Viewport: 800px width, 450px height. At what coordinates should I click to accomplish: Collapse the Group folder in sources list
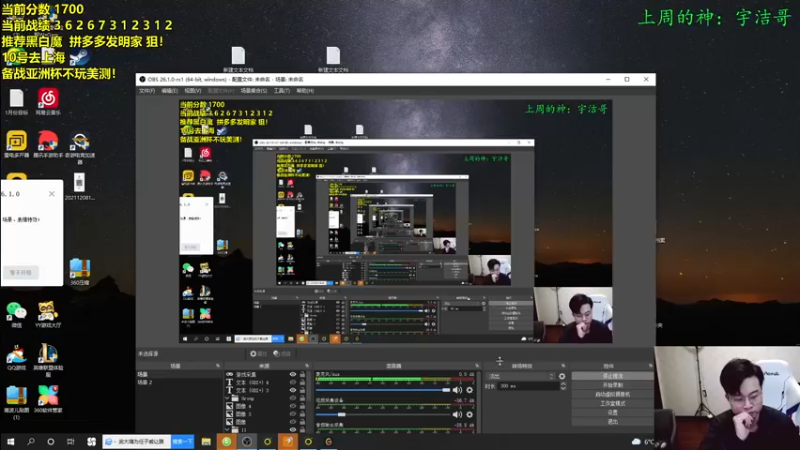[x=228, y=398]
